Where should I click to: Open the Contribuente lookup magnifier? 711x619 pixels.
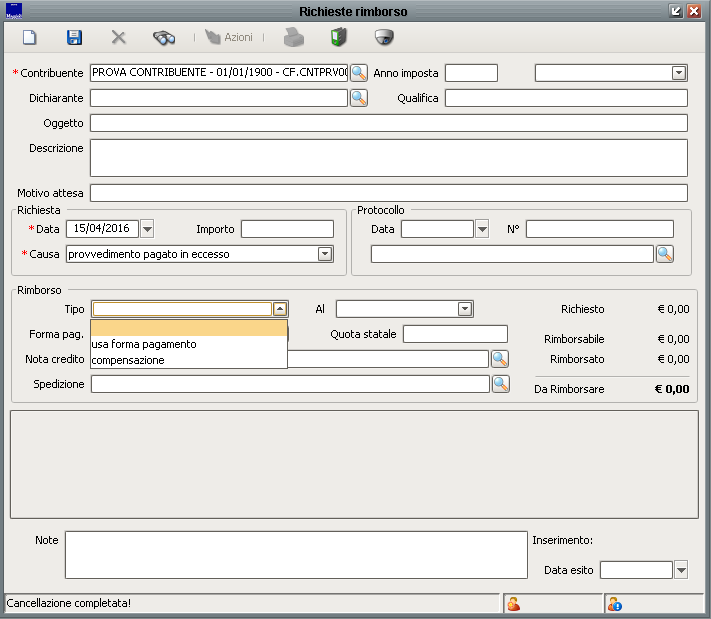tap(359, 73)
